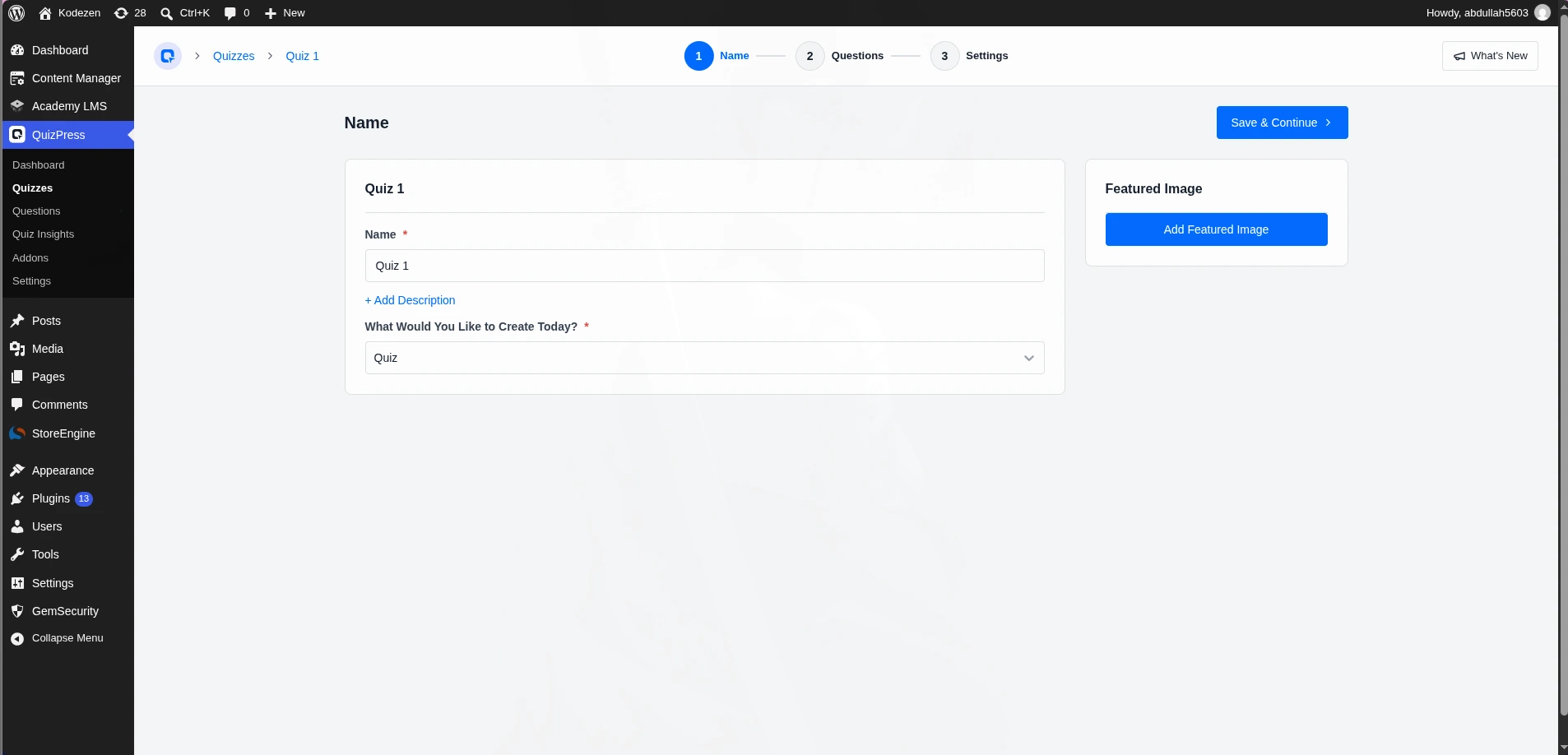
Task: Open QuizPress Settings submenu item
Action: click(31, 281)
